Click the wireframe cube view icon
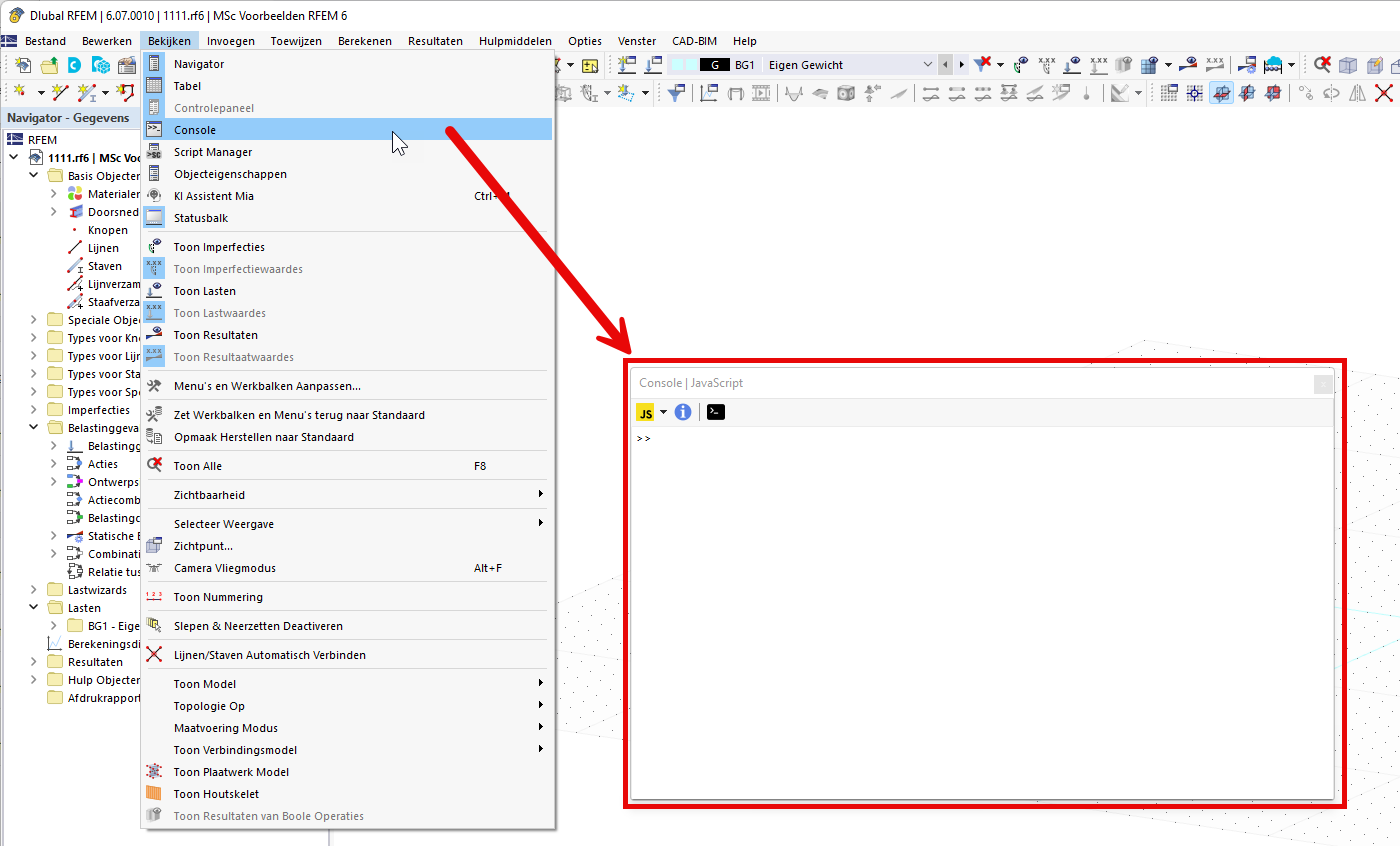 [x=1348, y=65]
